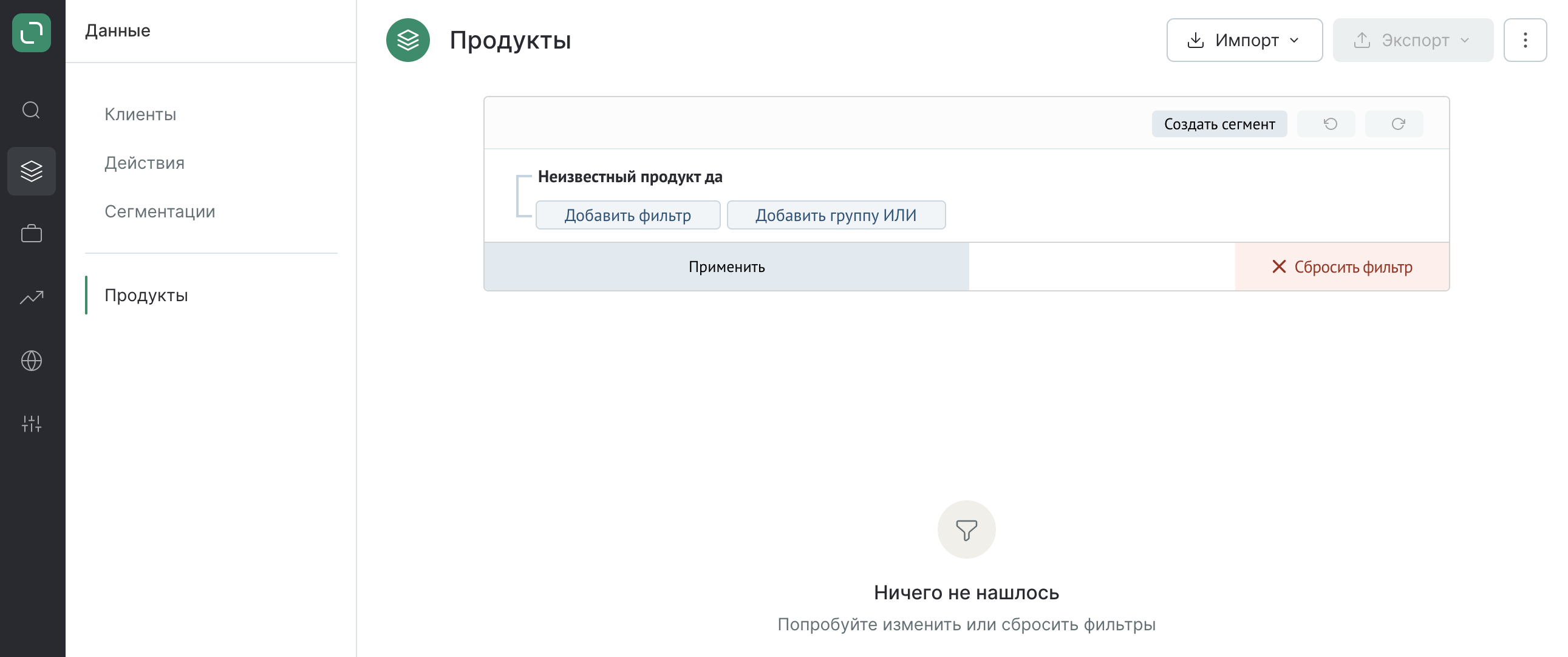Click the Продукты page title
1568x657 pixels.
510,41
